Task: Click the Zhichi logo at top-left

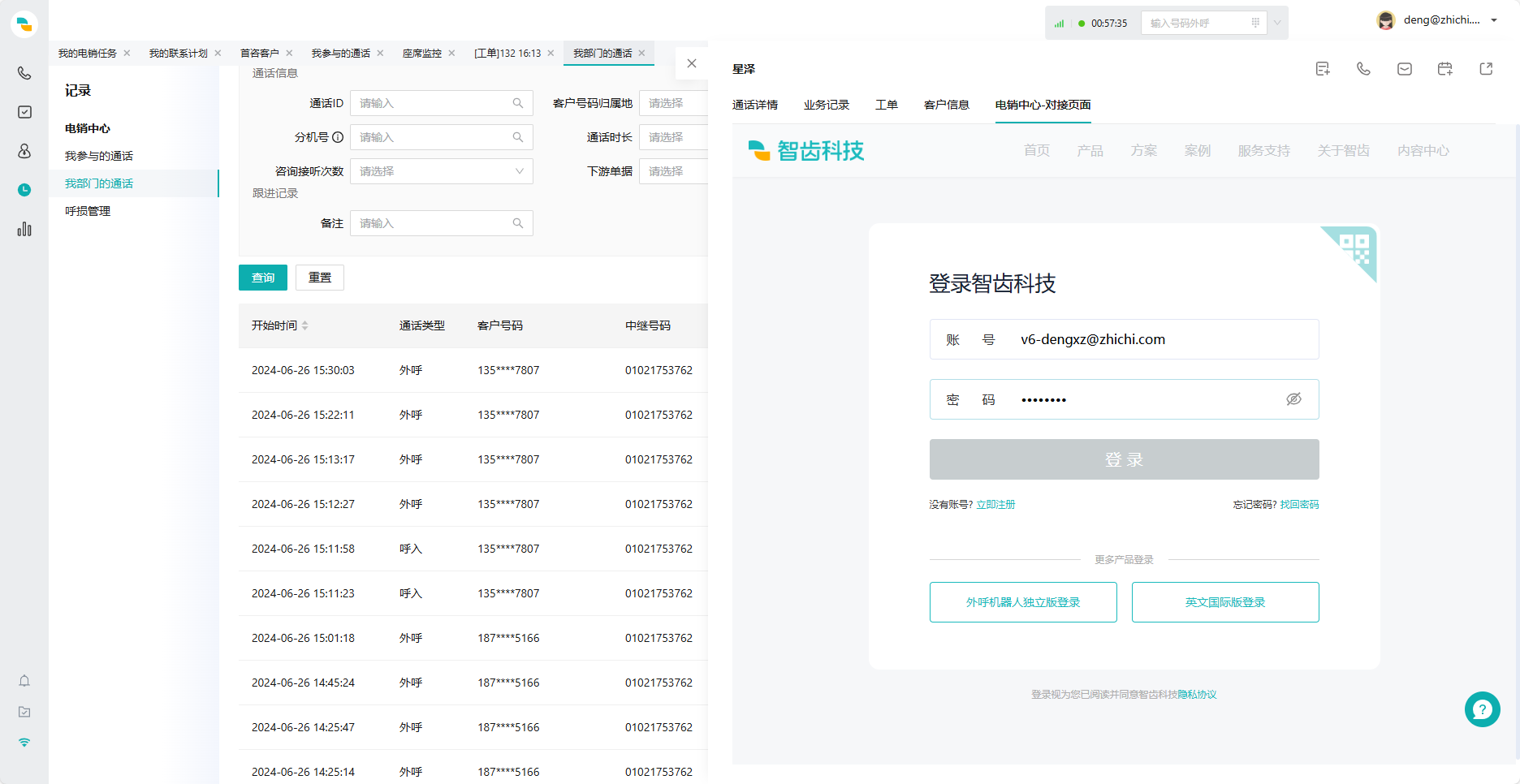Action: point(24,24)
